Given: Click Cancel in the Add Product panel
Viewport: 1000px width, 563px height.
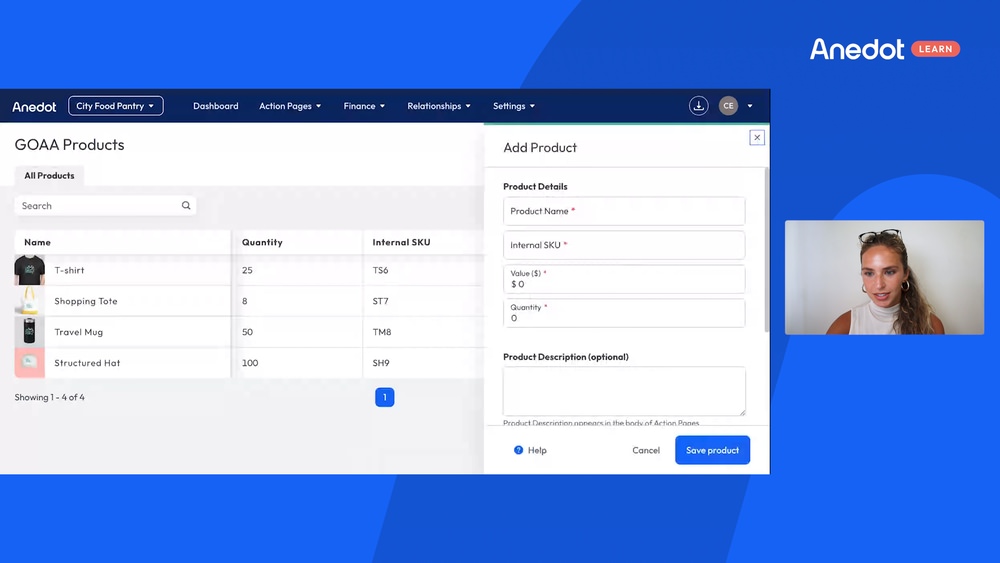Looking at the screenshot, I should [x=646, y=450].
